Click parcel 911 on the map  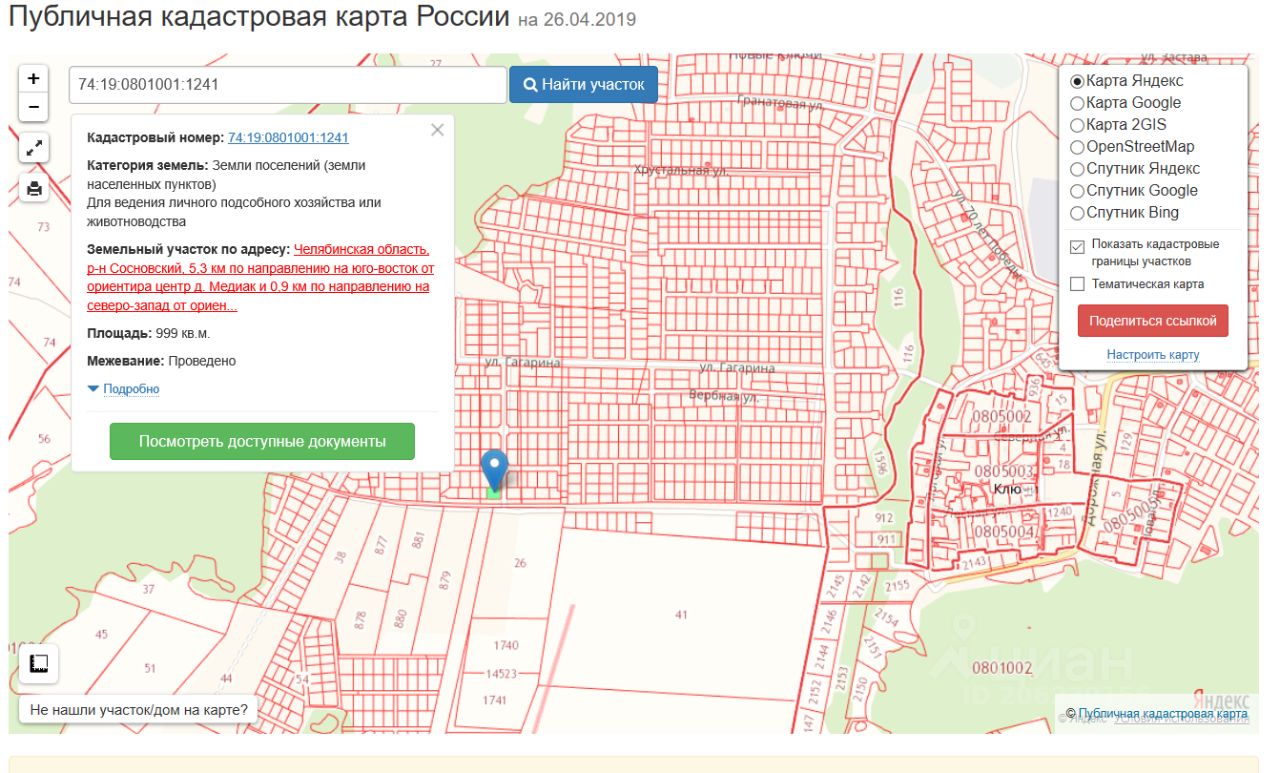(886, 539)
